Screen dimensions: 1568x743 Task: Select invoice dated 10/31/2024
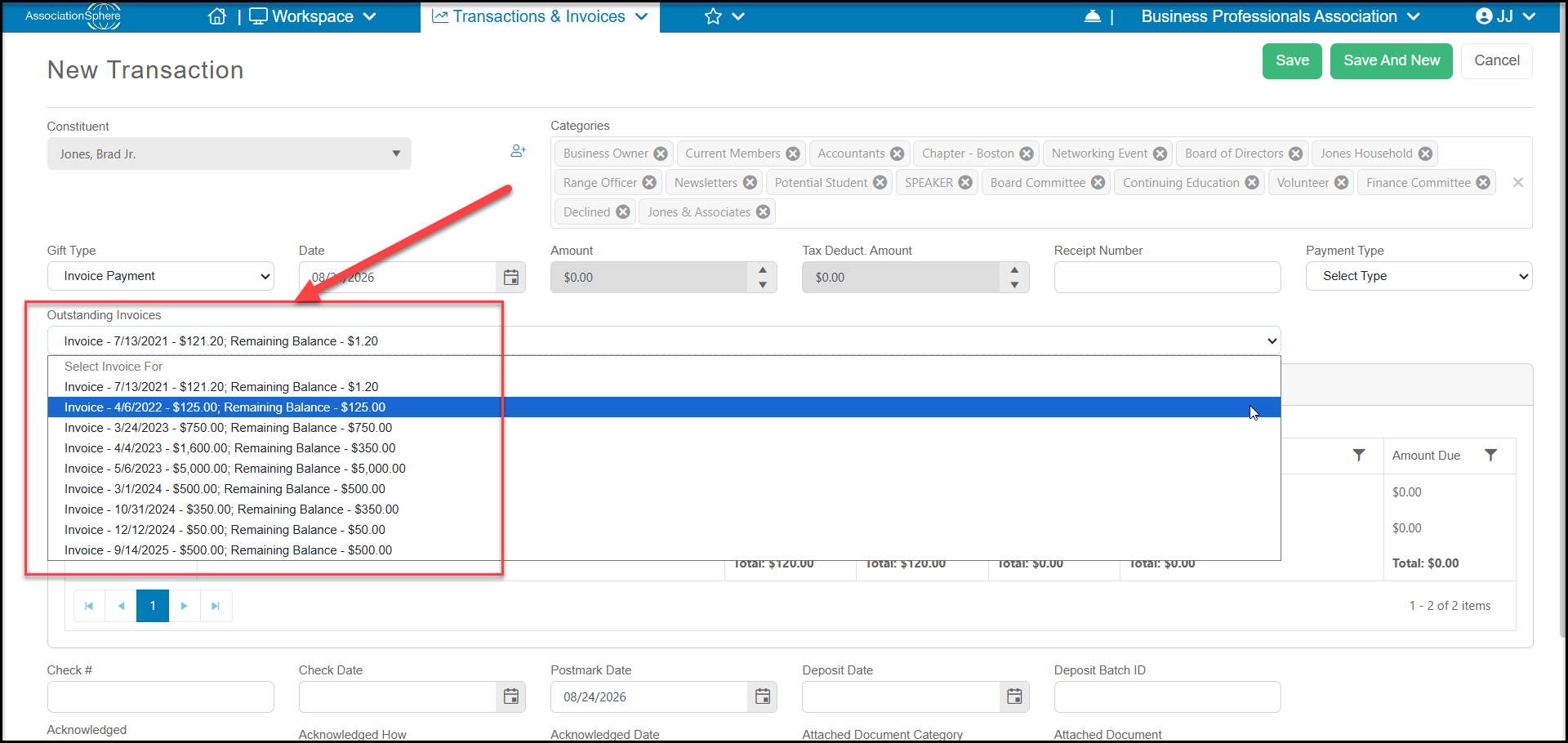coord(664,509)
